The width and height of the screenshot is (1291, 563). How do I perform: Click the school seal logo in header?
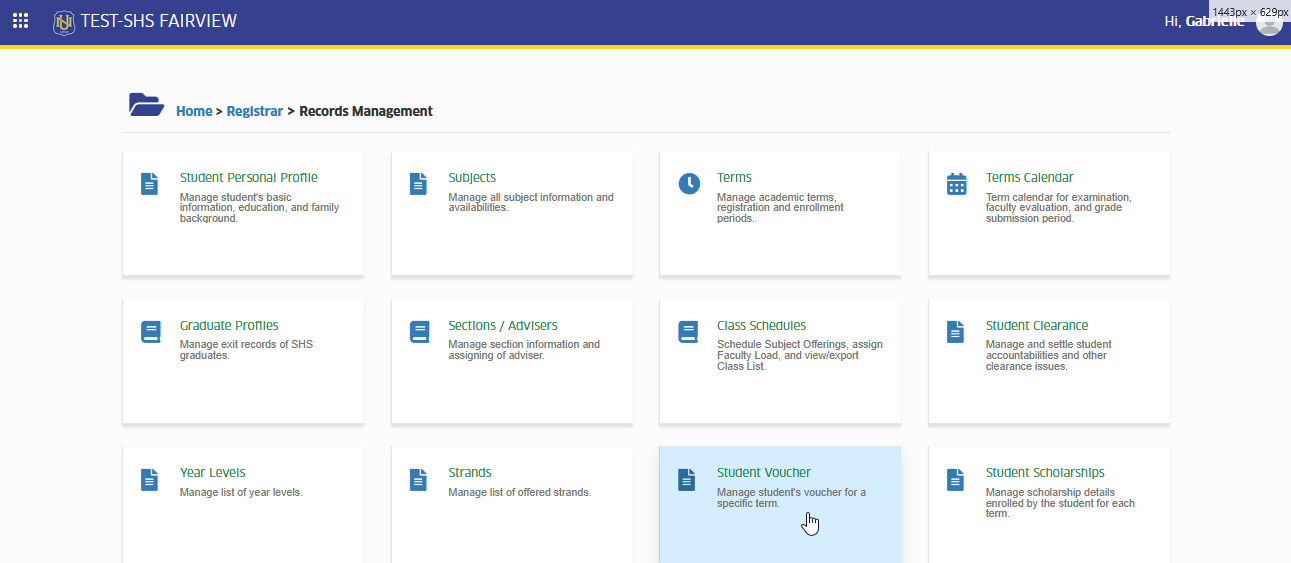[64, 21]
